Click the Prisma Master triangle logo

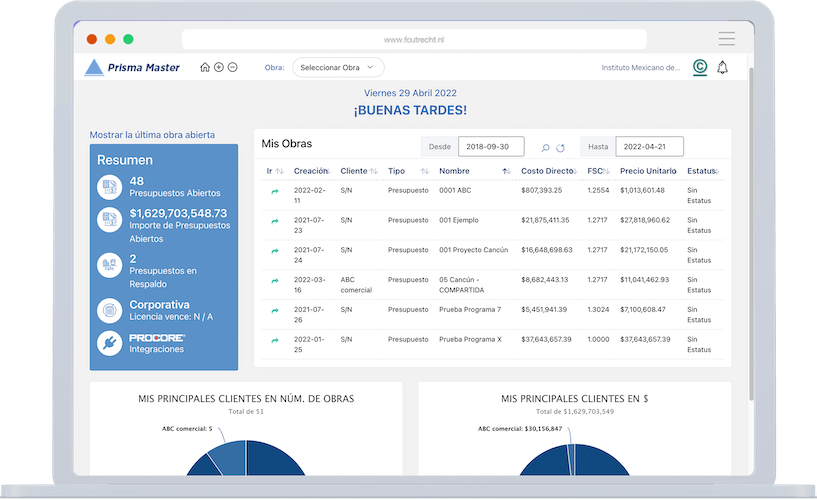coord(94,68)
